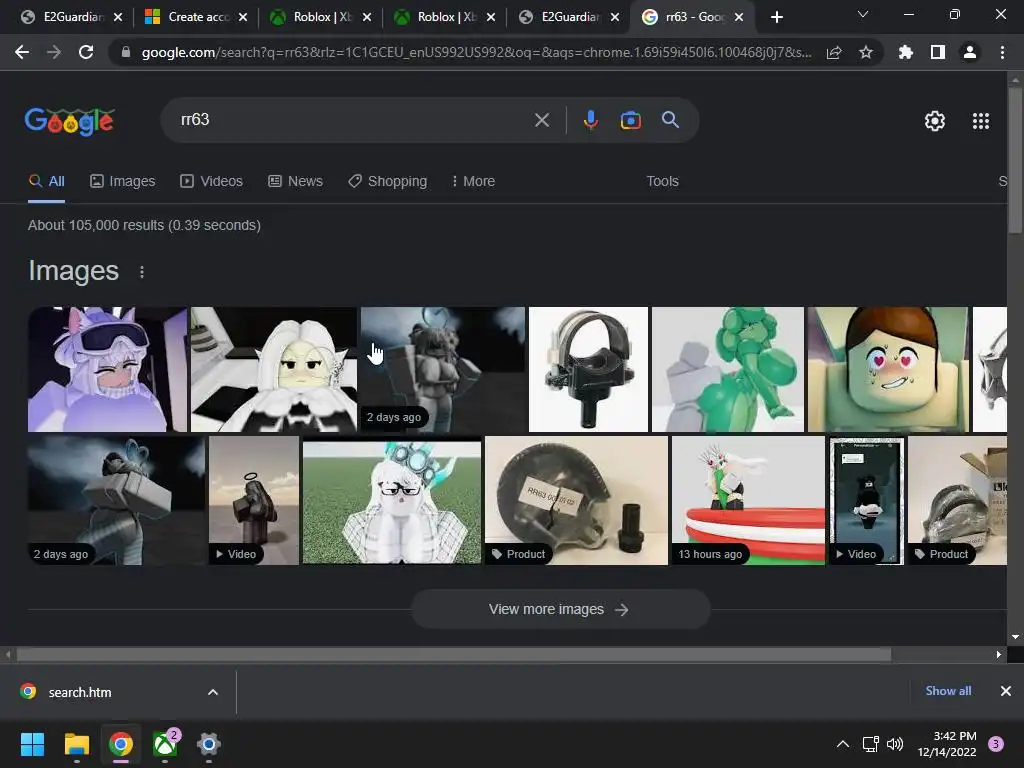Switch to the Shopping tab
Screen dimensions: 1024x768
pos(387,182)
